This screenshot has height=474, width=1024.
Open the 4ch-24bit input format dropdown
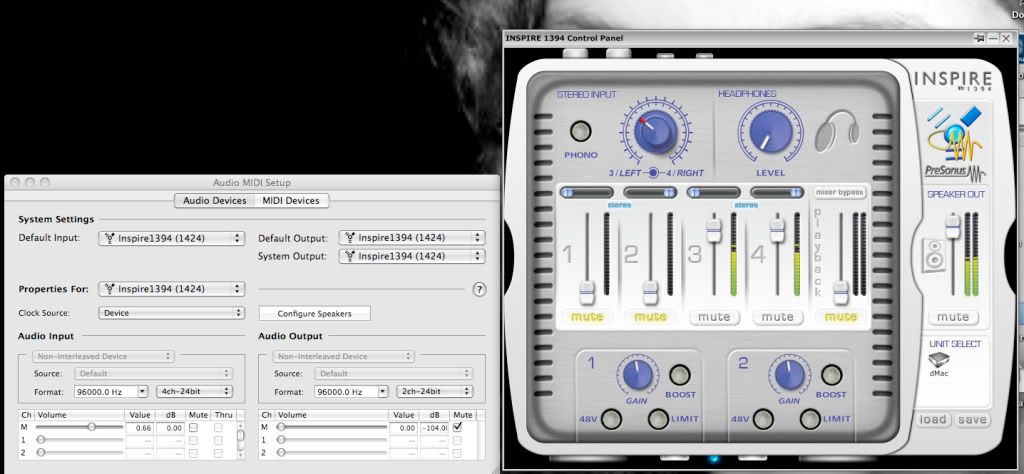coord(195,392)
